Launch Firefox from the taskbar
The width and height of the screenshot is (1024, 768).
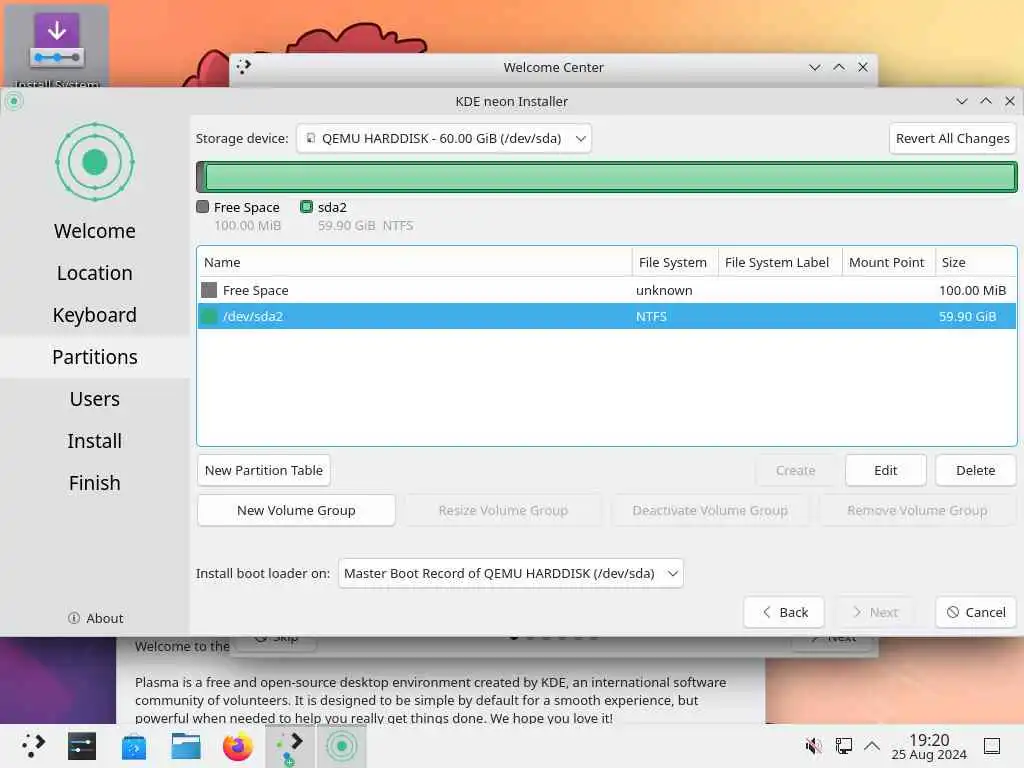(238, 746)
